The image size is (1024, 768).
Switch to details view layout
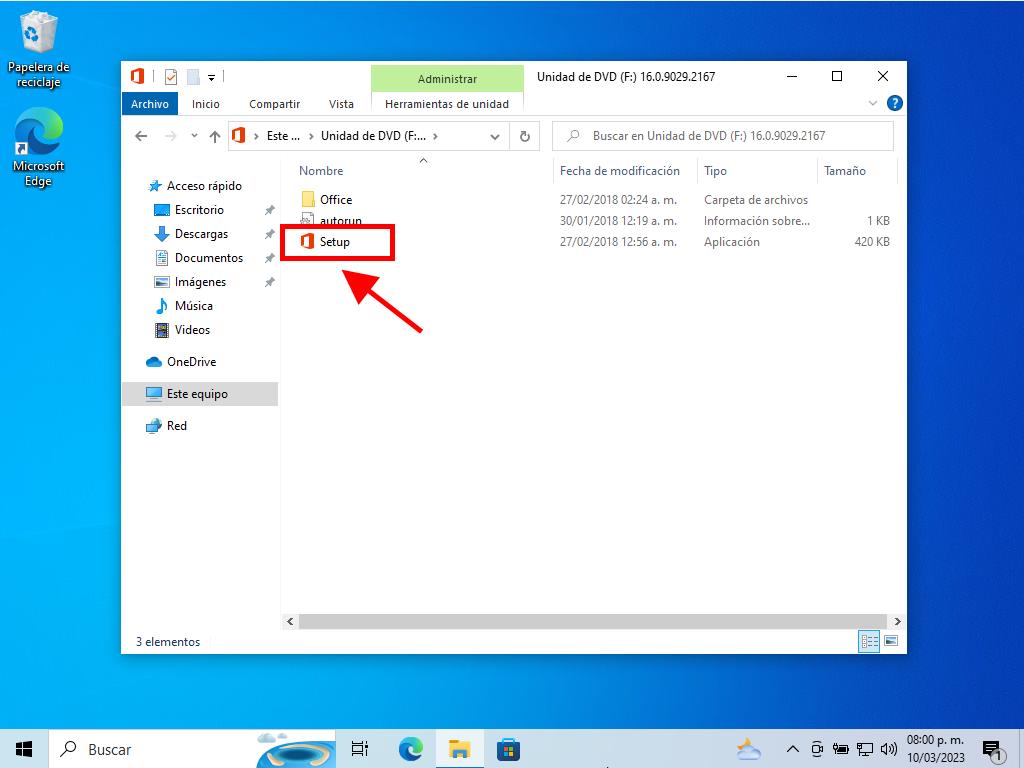coord(869,641)
